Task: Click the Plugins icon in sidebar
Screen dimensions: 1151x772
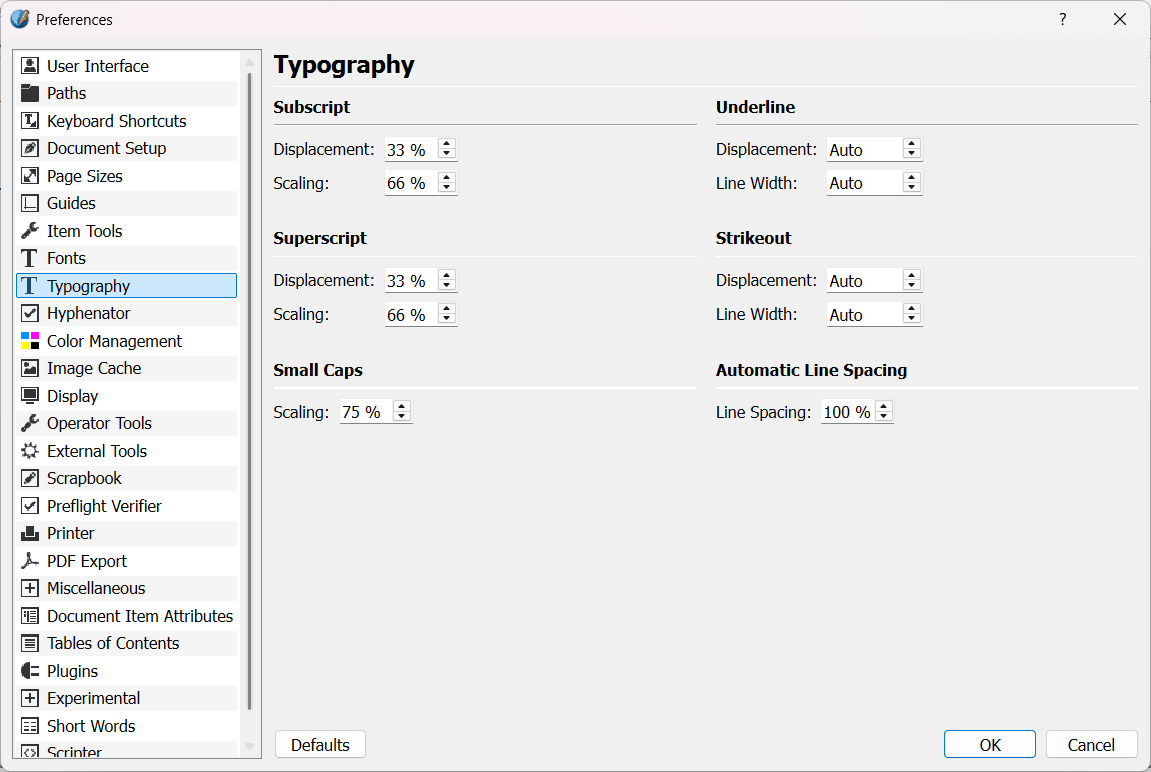Action: click(x=30, y=671)
